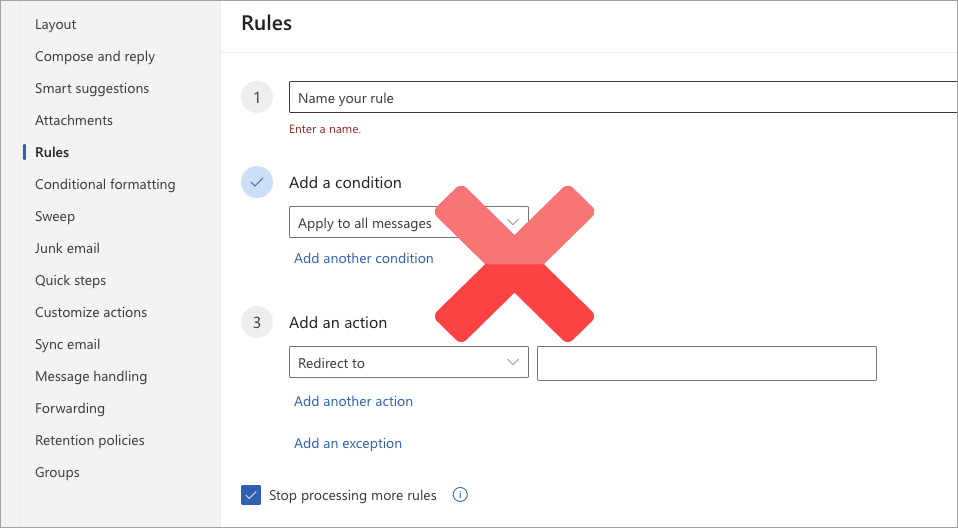Click the chevron in the Redirect to combo box

513,362
